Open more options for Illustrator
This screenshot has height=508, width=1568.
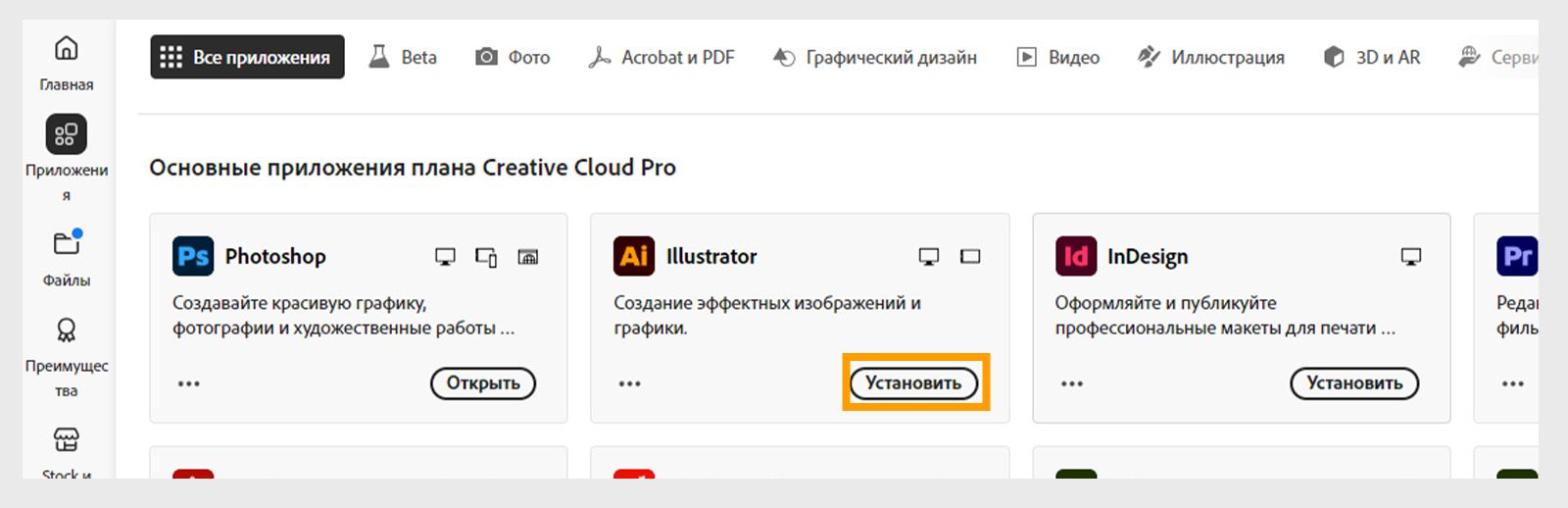630,383
